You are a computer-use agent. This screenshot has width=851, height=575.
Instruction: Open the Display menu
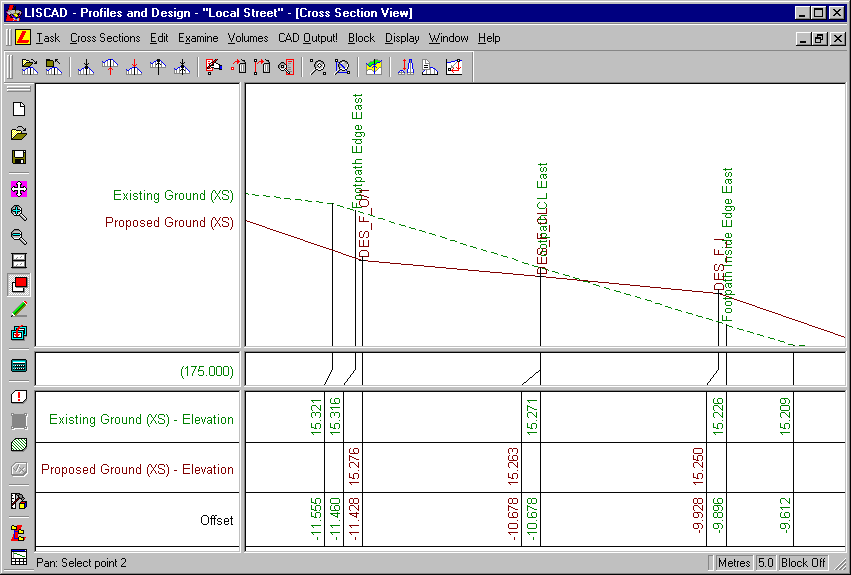pyautogui.click(x=402, y=38)
